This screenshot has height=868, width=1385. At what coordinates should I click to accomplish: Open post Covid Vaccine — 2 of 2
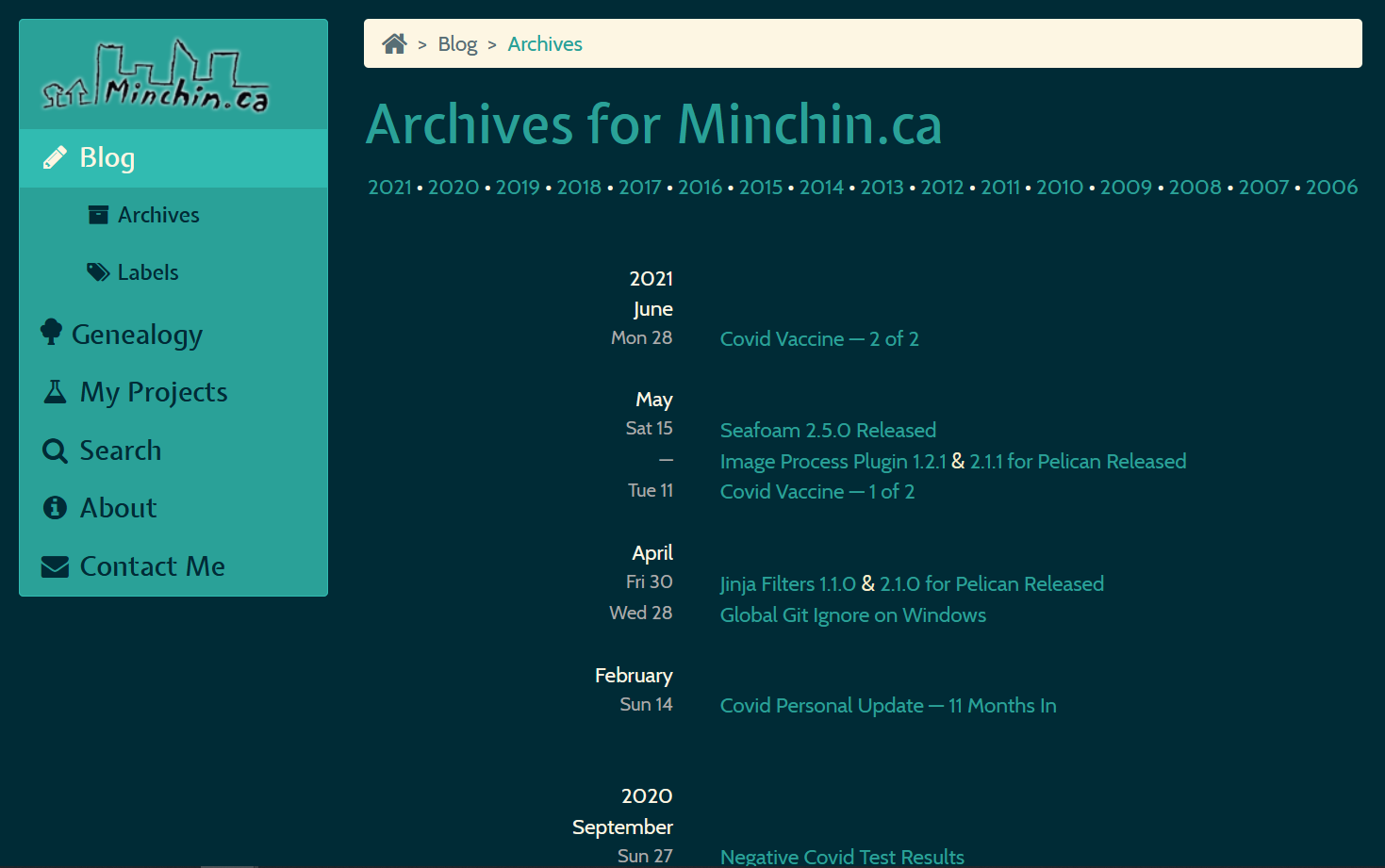coord(819,338)
